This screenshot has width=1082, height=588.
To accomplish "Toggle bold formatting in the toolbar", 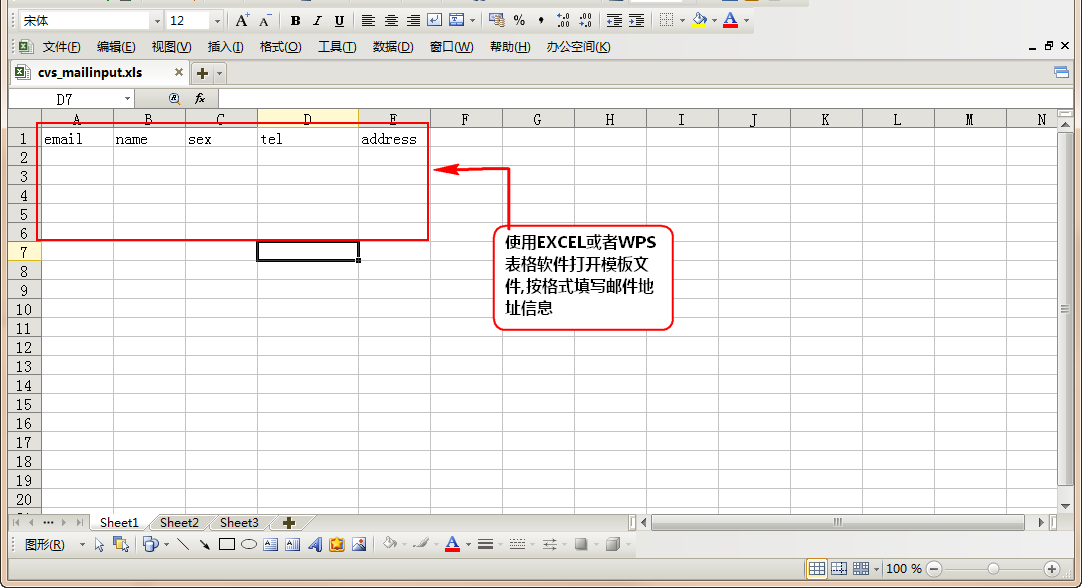I will coord(295,21).
